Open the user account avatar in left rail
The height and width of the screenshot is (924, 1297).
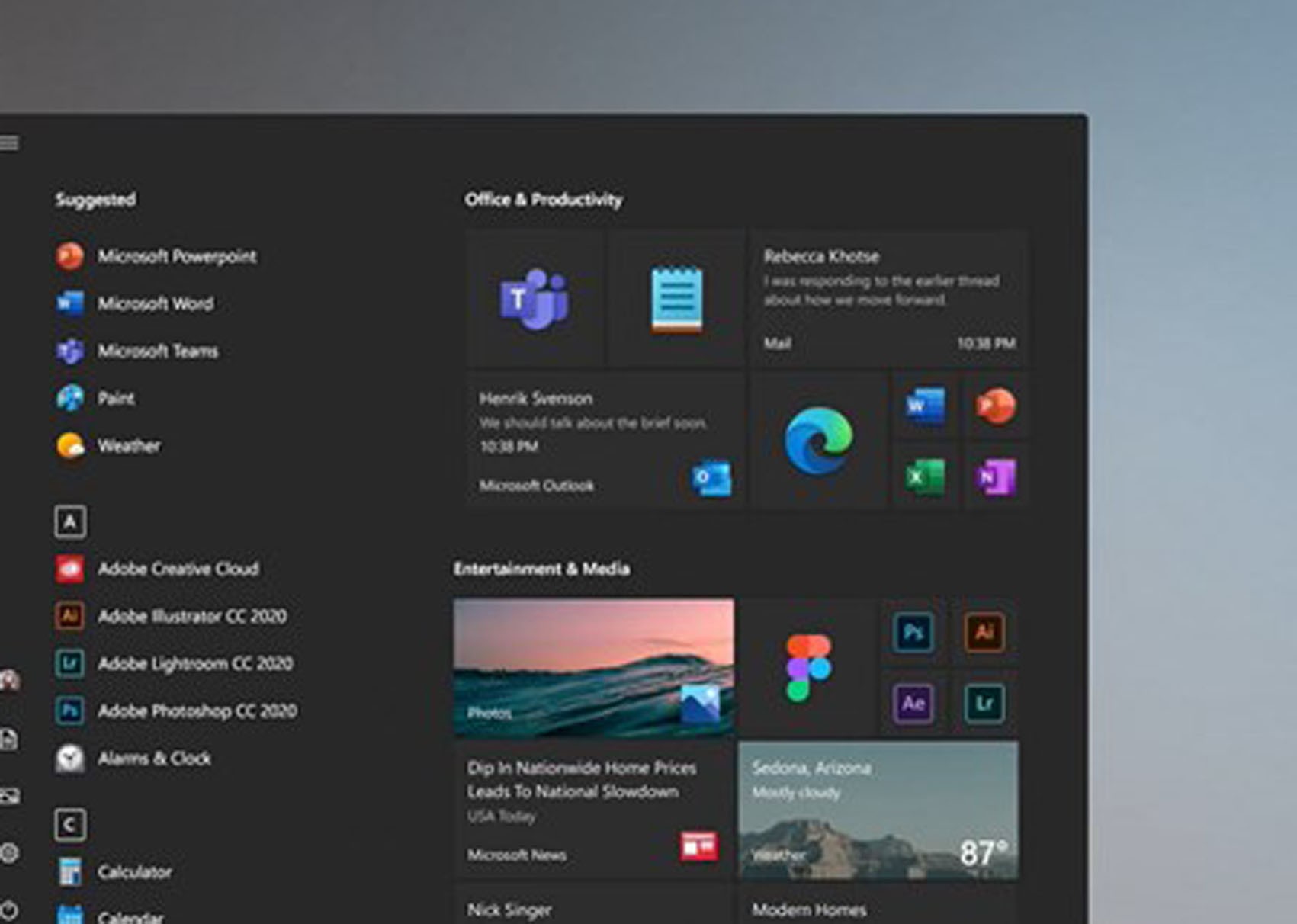[x=8, y=680]
